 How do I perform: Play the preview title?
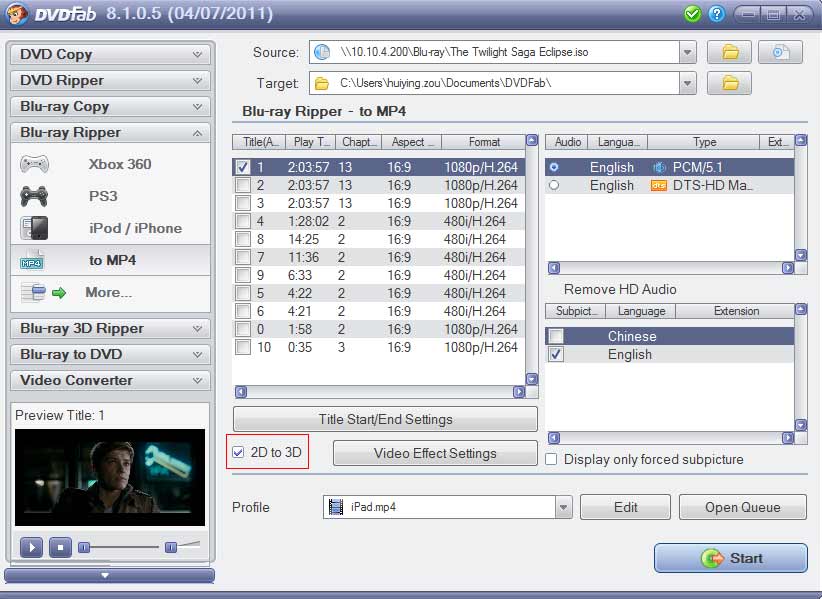[x=31, y=548]
